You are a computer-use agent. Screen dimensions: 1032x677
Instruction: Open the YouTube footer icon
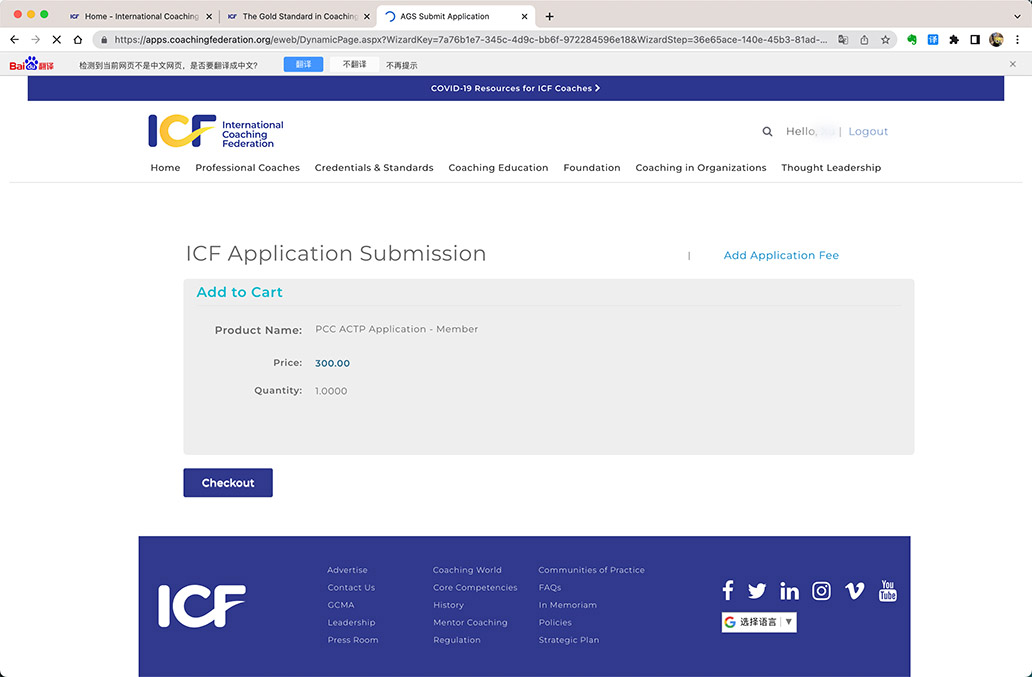click(x=887, y=591)
